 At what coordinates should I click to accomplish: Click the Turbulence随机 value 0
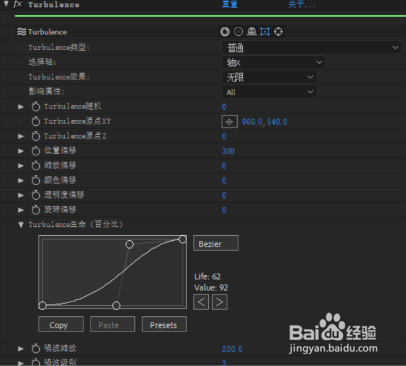pyautogui.click(x=224, y=107)
